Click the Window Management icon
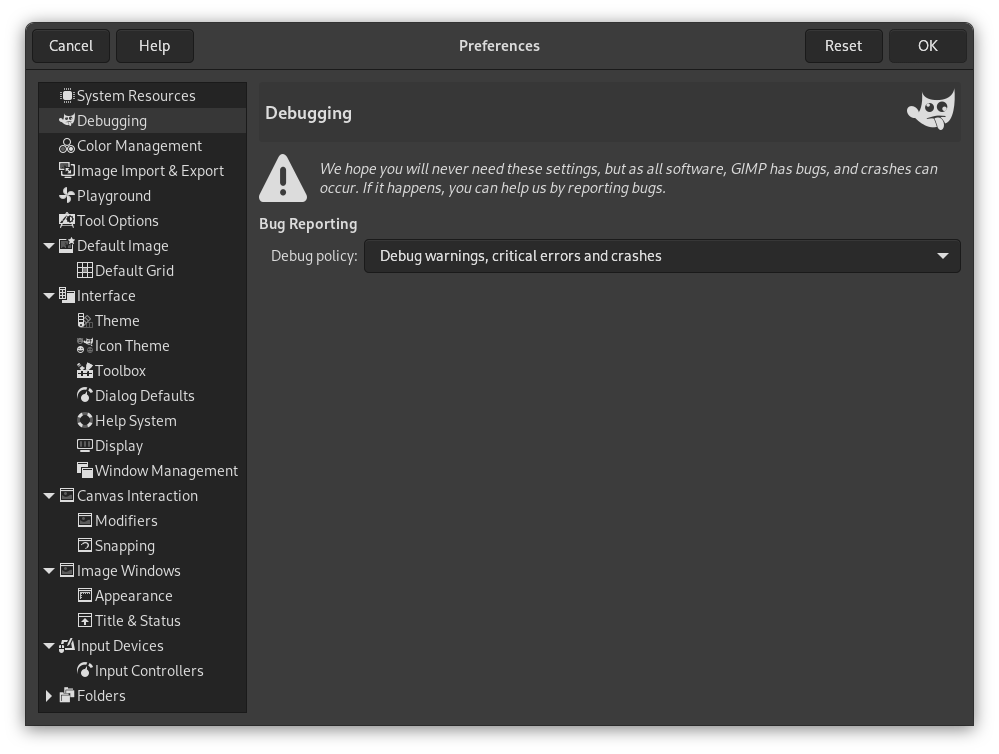Image resolution: width=999 pixels, height=754 pixels. click(x=85, y=470)
